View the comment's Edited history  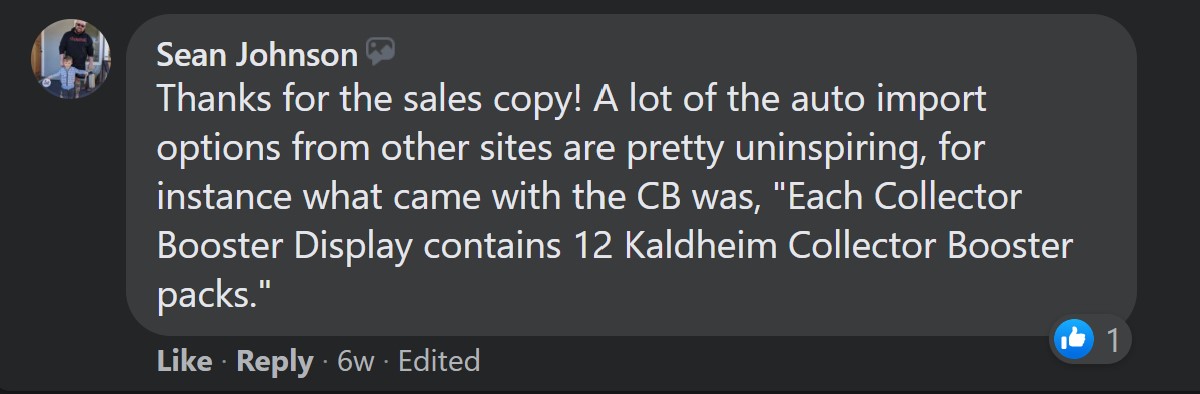point(439,361)
